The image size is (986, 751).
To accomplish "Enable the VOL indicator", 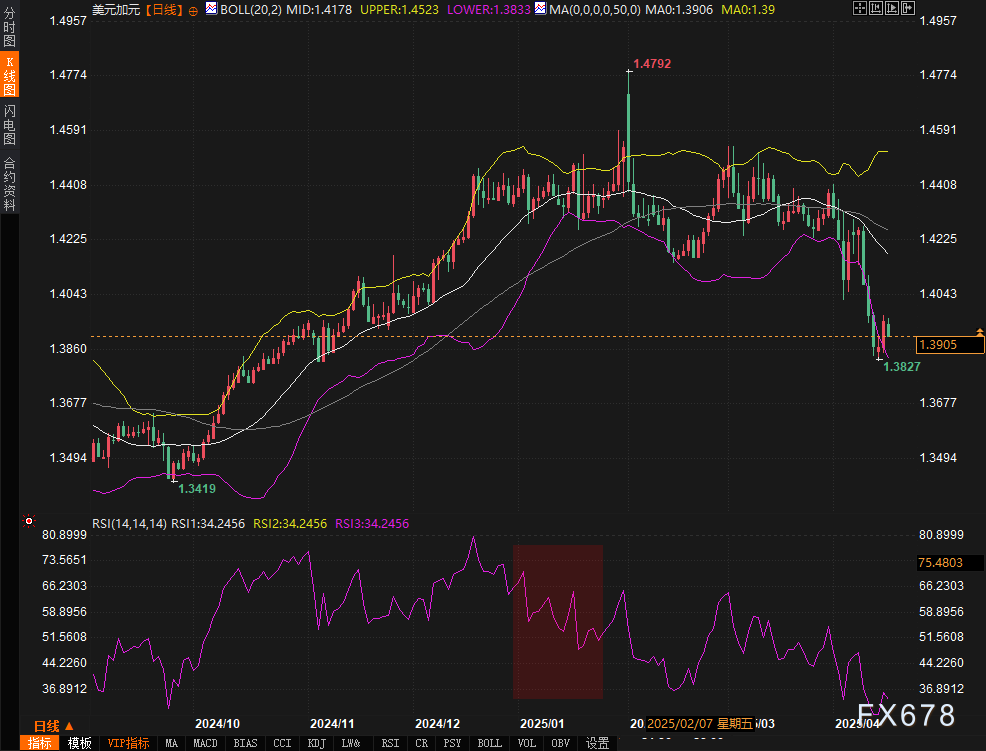I will 526,743.
